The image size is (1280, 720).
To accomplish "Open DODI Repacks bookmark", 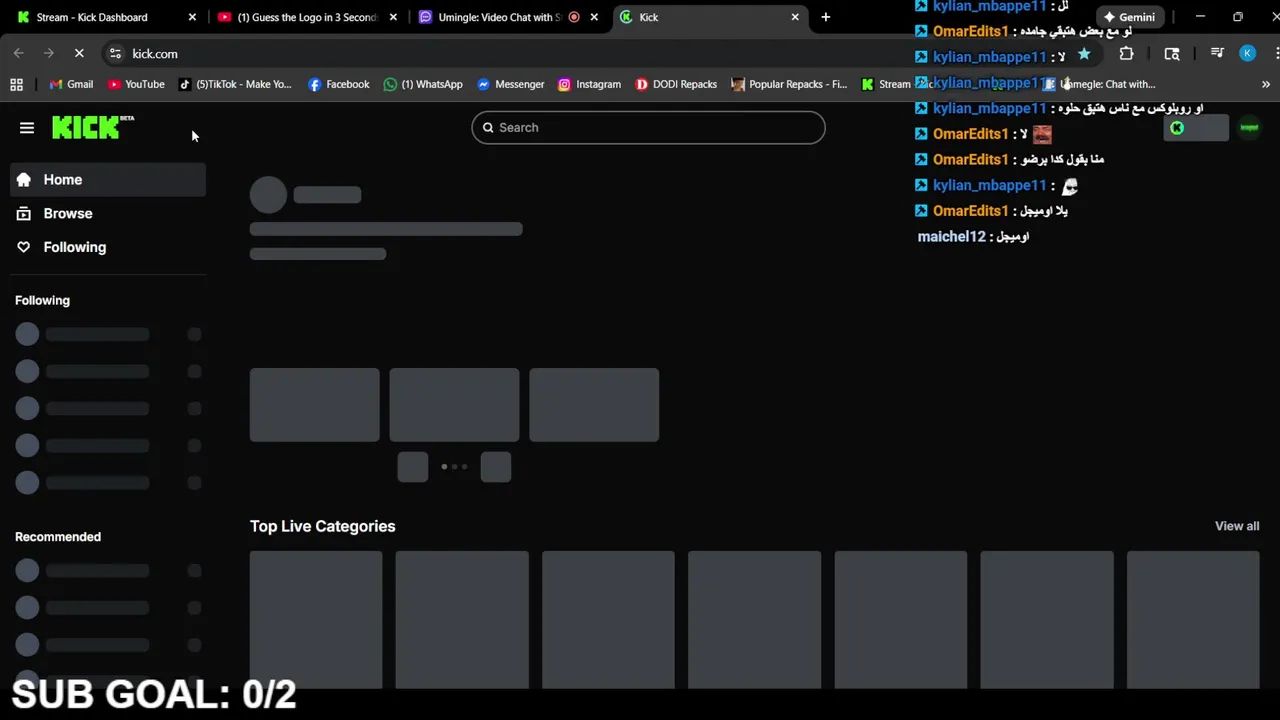I will pos(676,84).
